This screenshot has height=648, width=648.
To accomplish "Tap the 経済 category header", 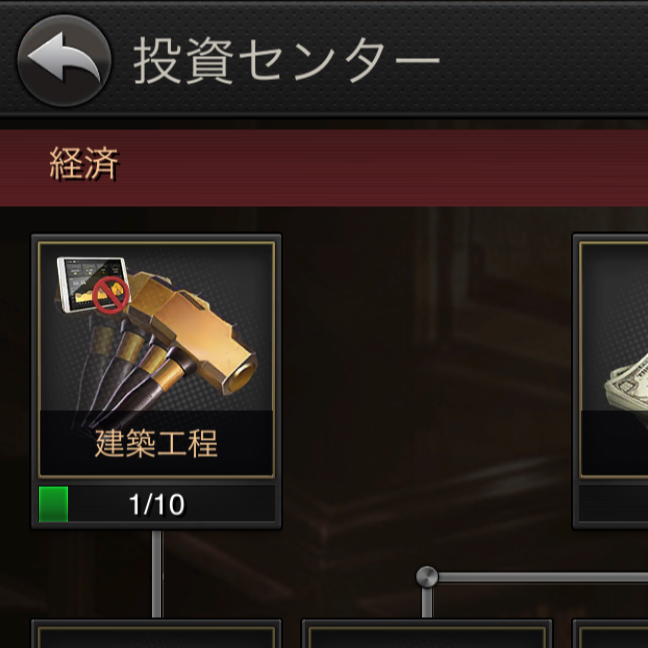I will click(84, 164).
